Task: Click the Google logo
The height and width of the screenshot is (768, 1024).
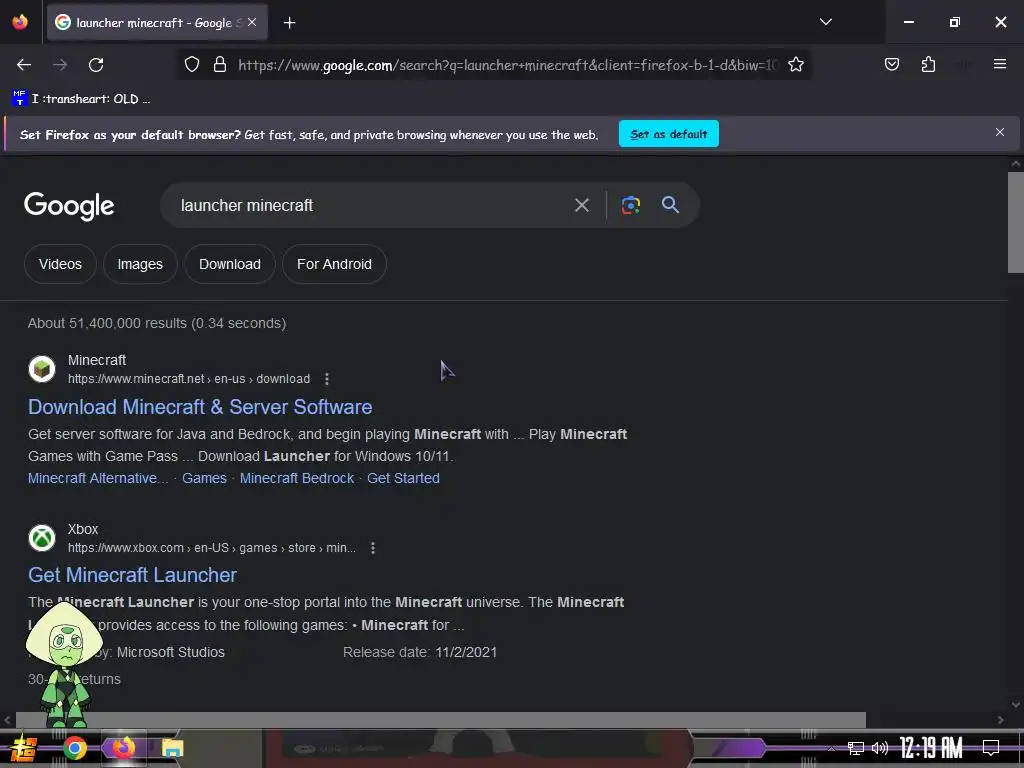Action: point(69,206)
